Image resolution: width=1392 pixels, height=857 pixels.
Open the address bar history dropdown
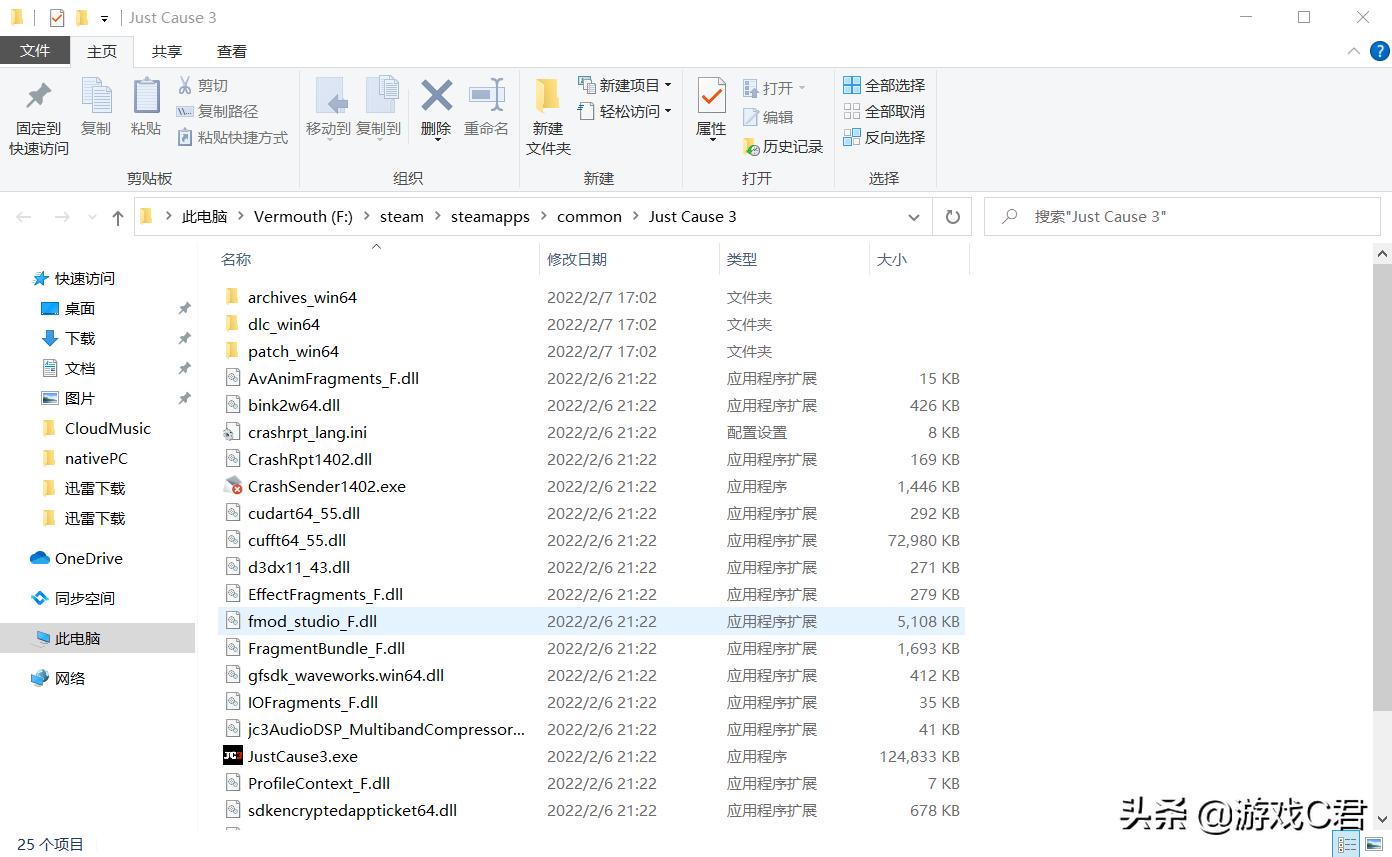(x=913, y=217)
